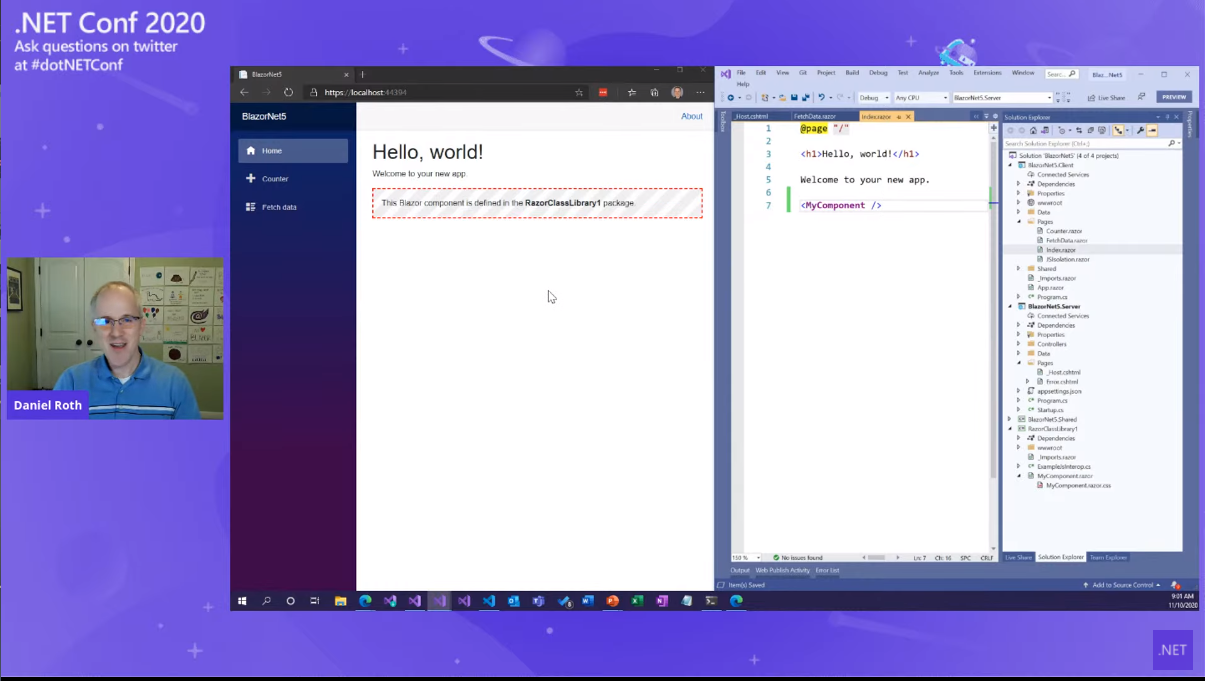Open the Edge settings ellipsis menu
This screenshot has height=681, width=1205.
pyautogui.click(x=700, y=92)
